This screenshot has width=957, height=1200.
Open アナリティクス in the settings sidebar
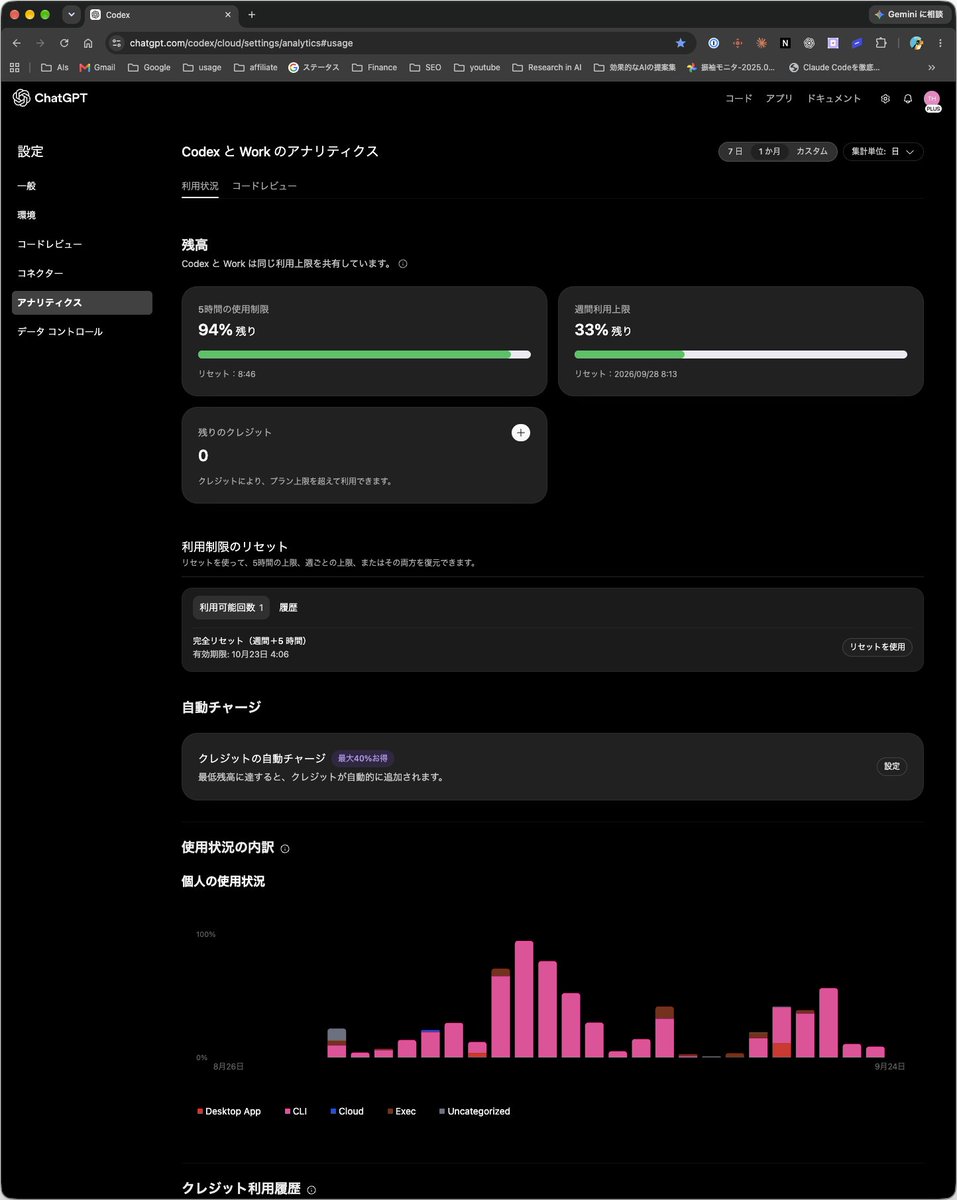[82, 302]
